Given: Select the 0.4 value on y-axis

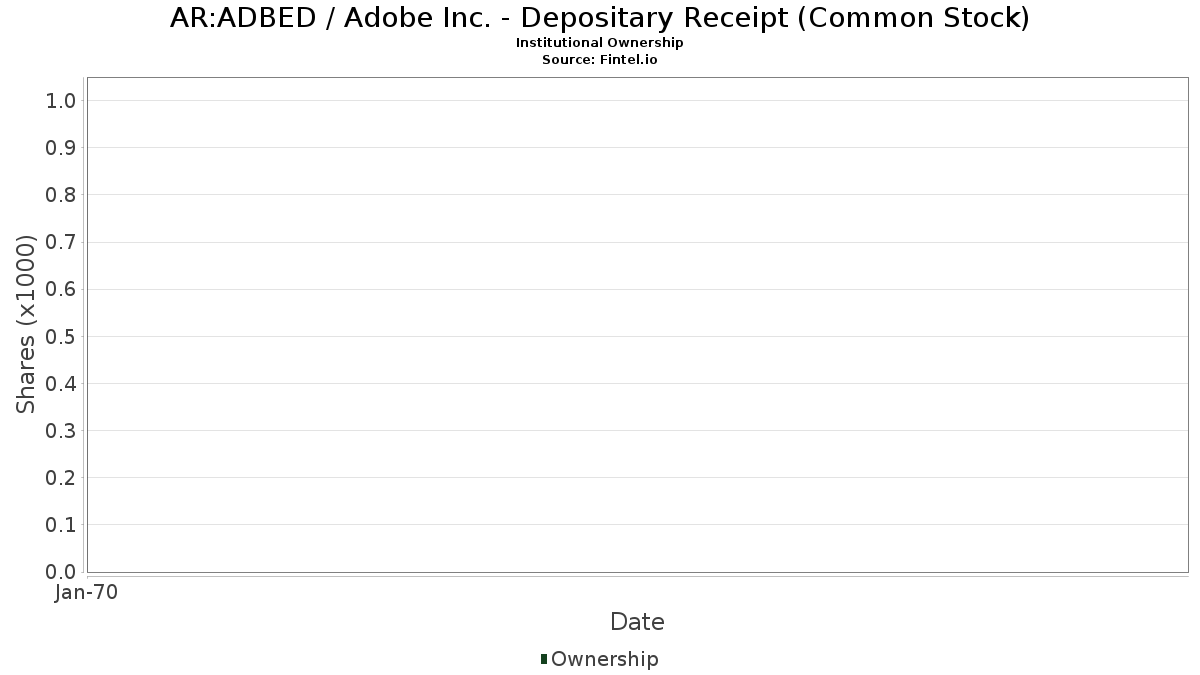Looking at the screenshot, I should coord(61,384).
